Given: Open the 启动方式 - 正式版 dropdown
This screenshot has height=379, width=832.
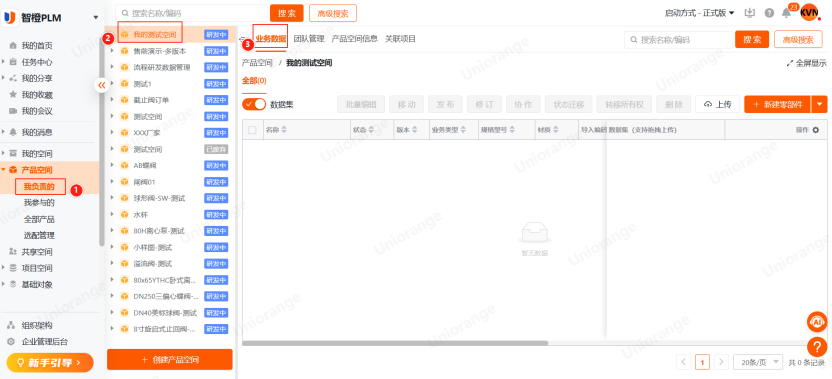Looking at the screenshot, I should click(699, 13).
